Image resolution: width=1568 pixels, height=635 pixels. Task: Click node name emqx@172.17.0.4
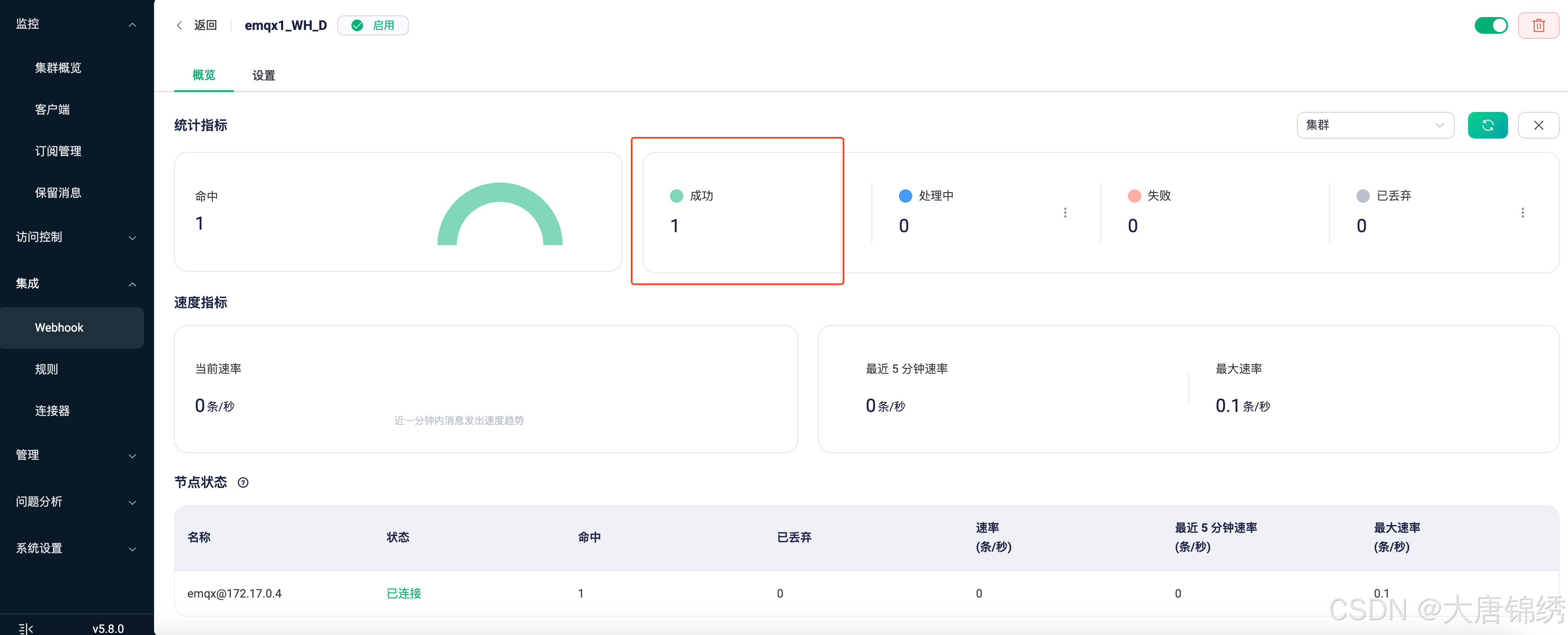click(234, 594)
